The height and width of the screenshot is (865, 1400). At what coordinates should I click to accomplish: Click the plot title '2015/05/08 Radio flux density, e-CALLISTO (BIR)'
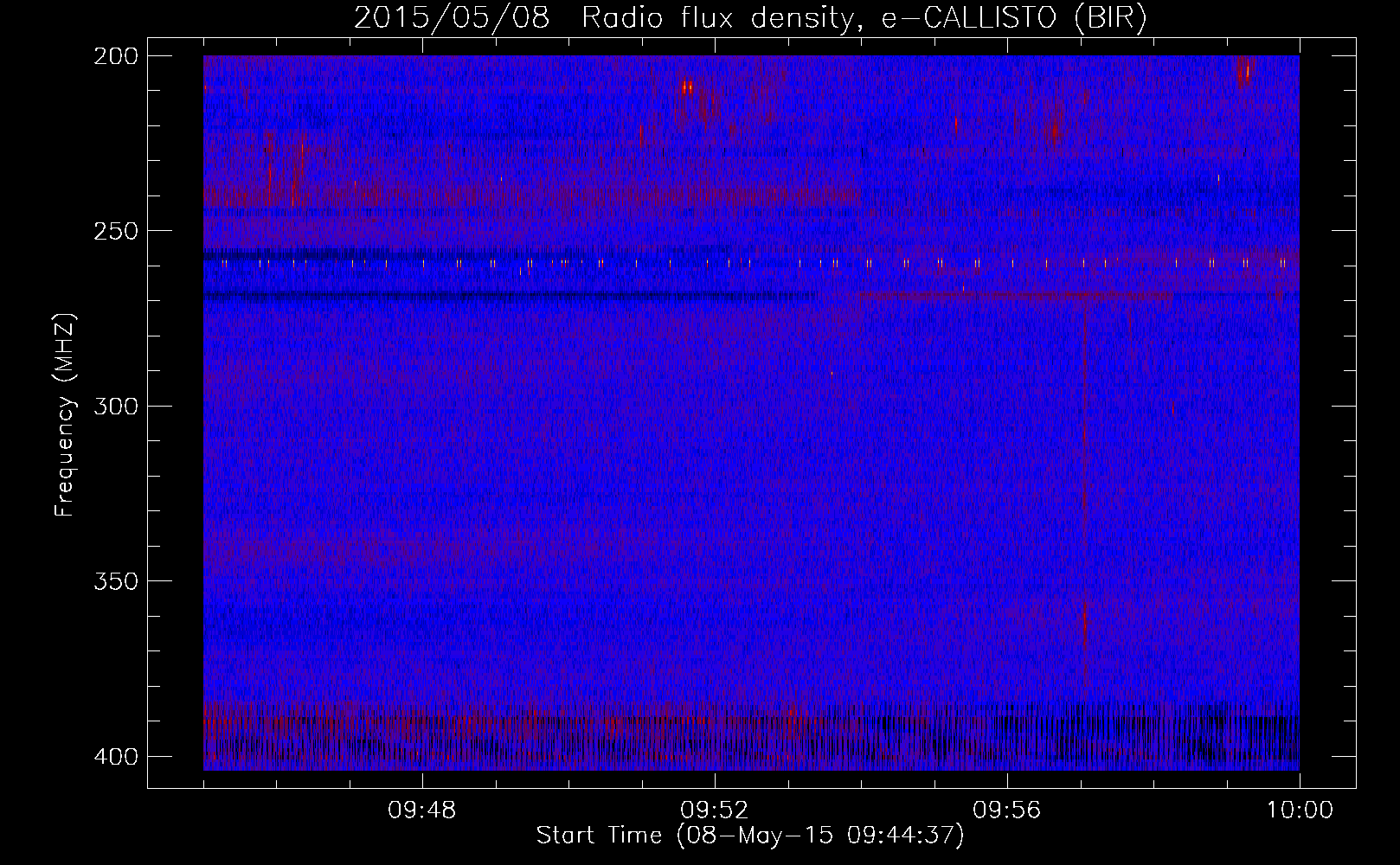750,18
